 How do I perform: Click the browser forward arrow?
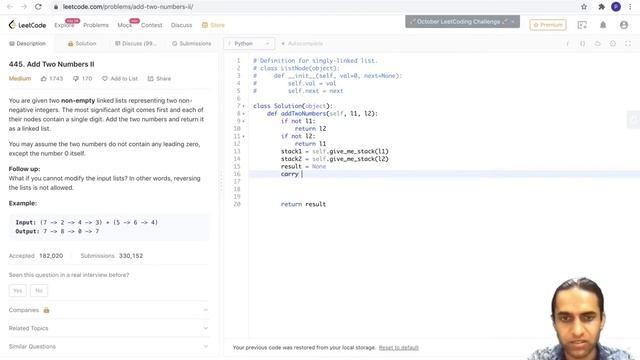(x=24, y=7)
